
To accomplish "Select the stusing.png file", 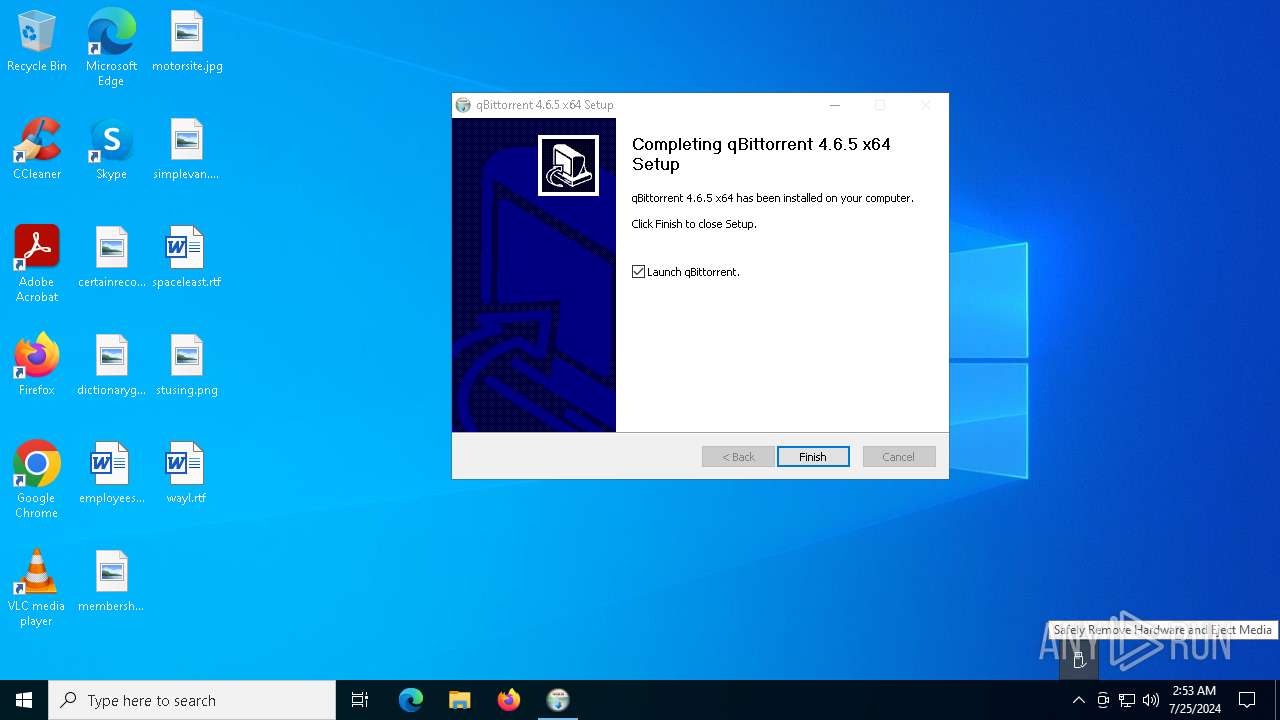I will [x=187, y=366].
